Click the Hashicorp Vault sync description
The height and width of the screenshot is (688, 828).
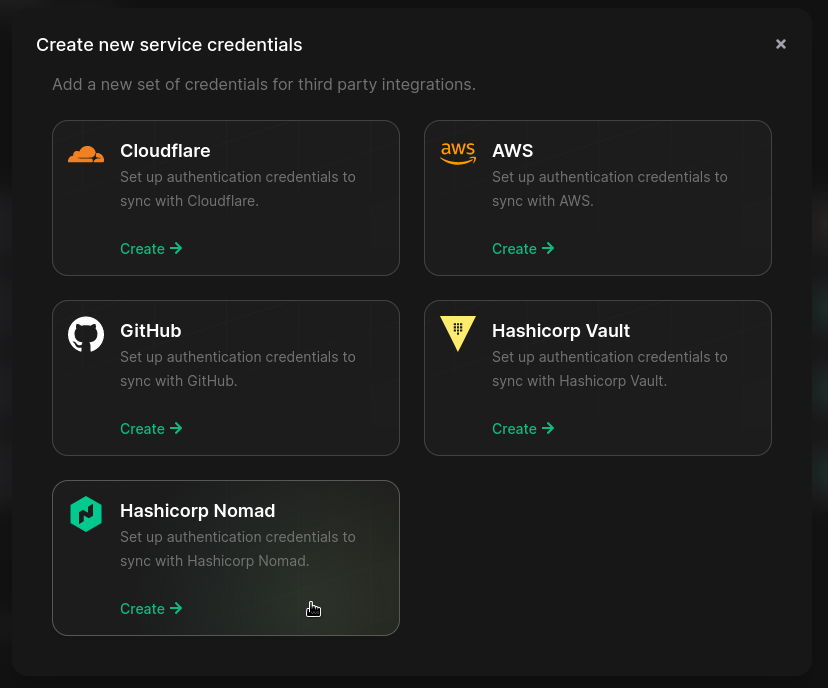coord(609,369)
